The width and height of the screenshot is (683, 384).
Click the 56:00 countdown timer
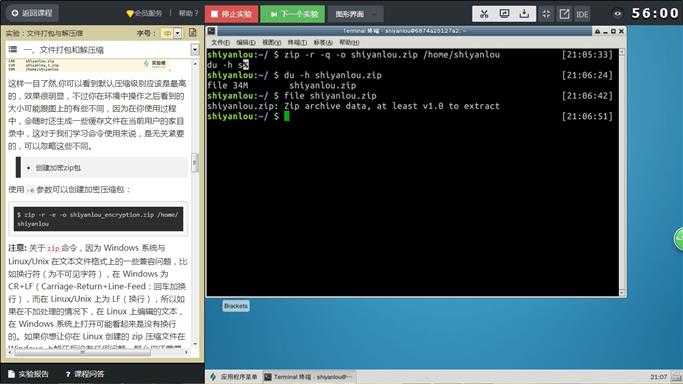click(655, 13)
